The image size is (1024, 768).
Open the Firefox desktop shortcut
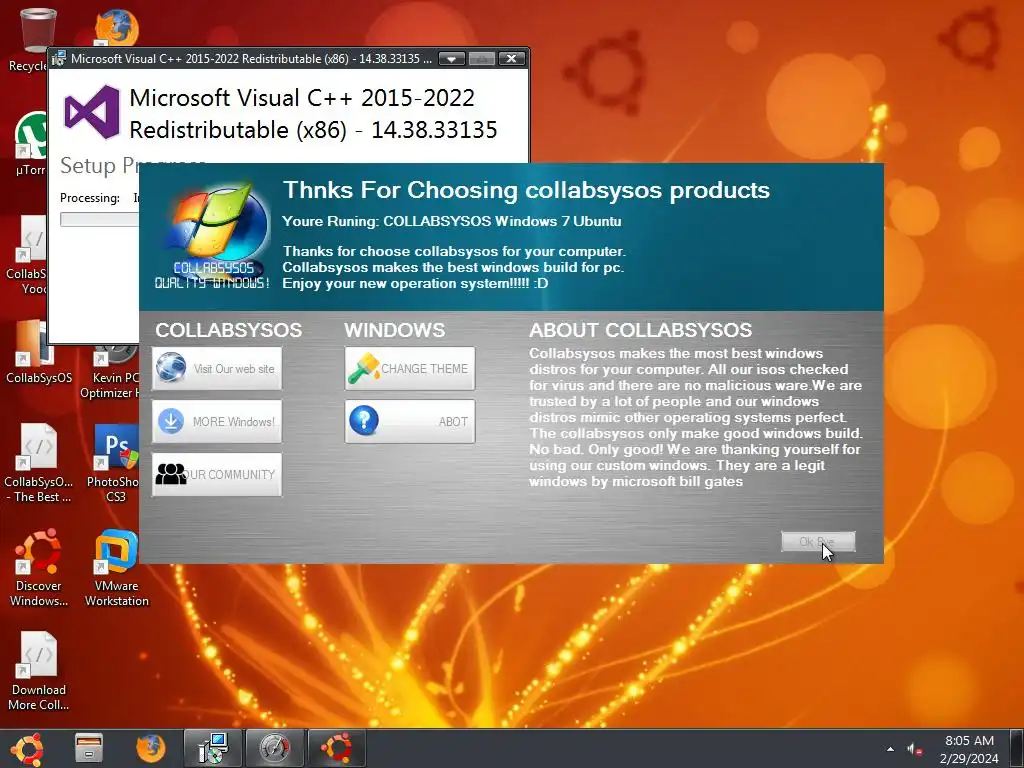(117, 27)
